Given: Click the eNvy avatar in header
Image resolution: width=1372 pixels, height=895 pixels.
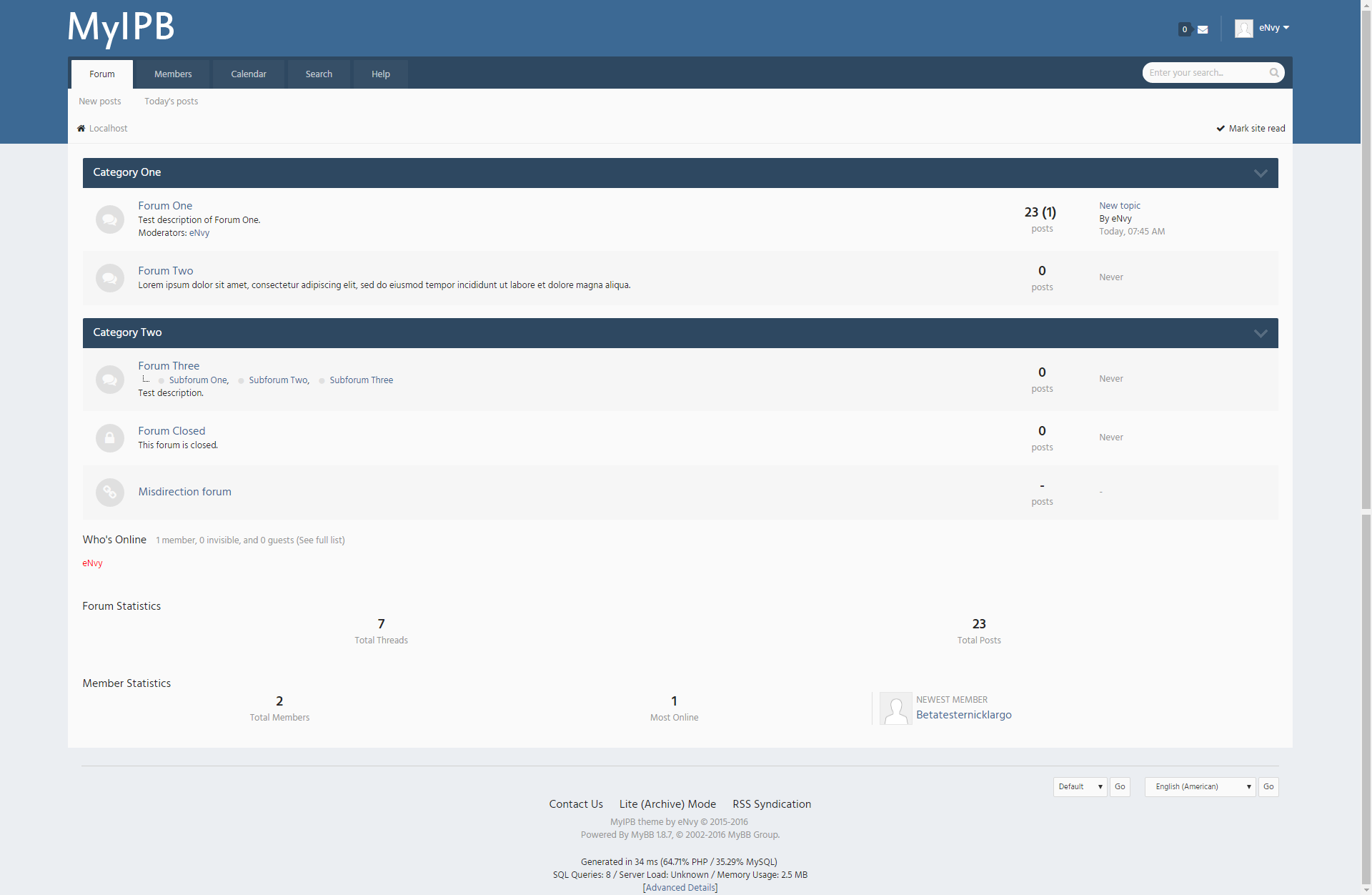Looking at the screenshot, I should coord(1243,29).
